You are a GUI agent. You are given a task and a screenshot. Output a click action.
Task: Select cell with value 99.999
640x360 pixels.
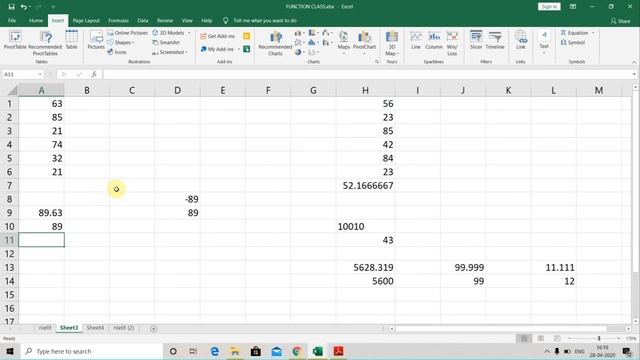click(463, 267)
